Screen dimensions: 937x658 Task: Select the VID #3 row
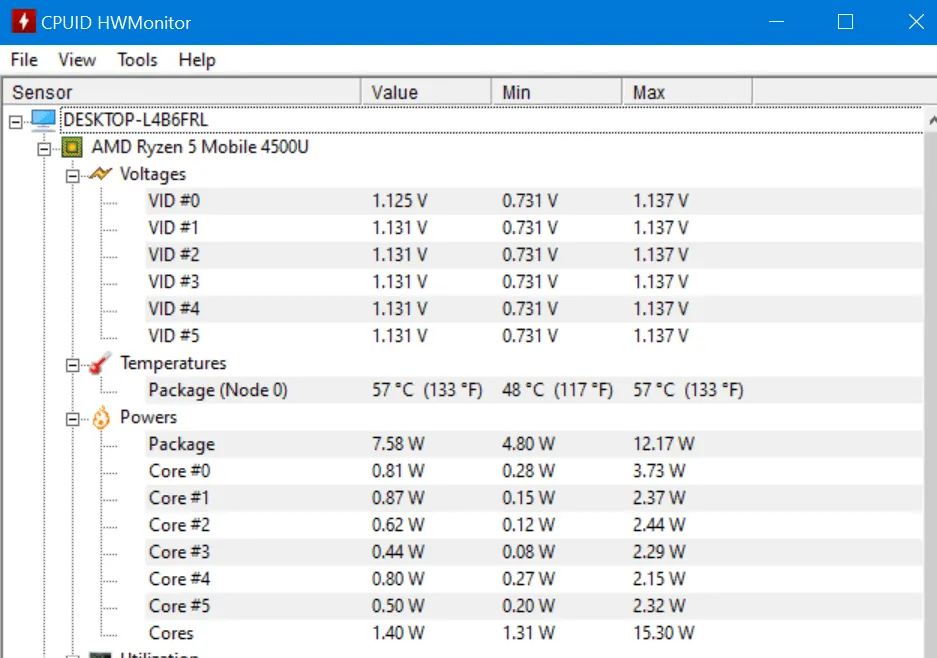click(534, 281)
